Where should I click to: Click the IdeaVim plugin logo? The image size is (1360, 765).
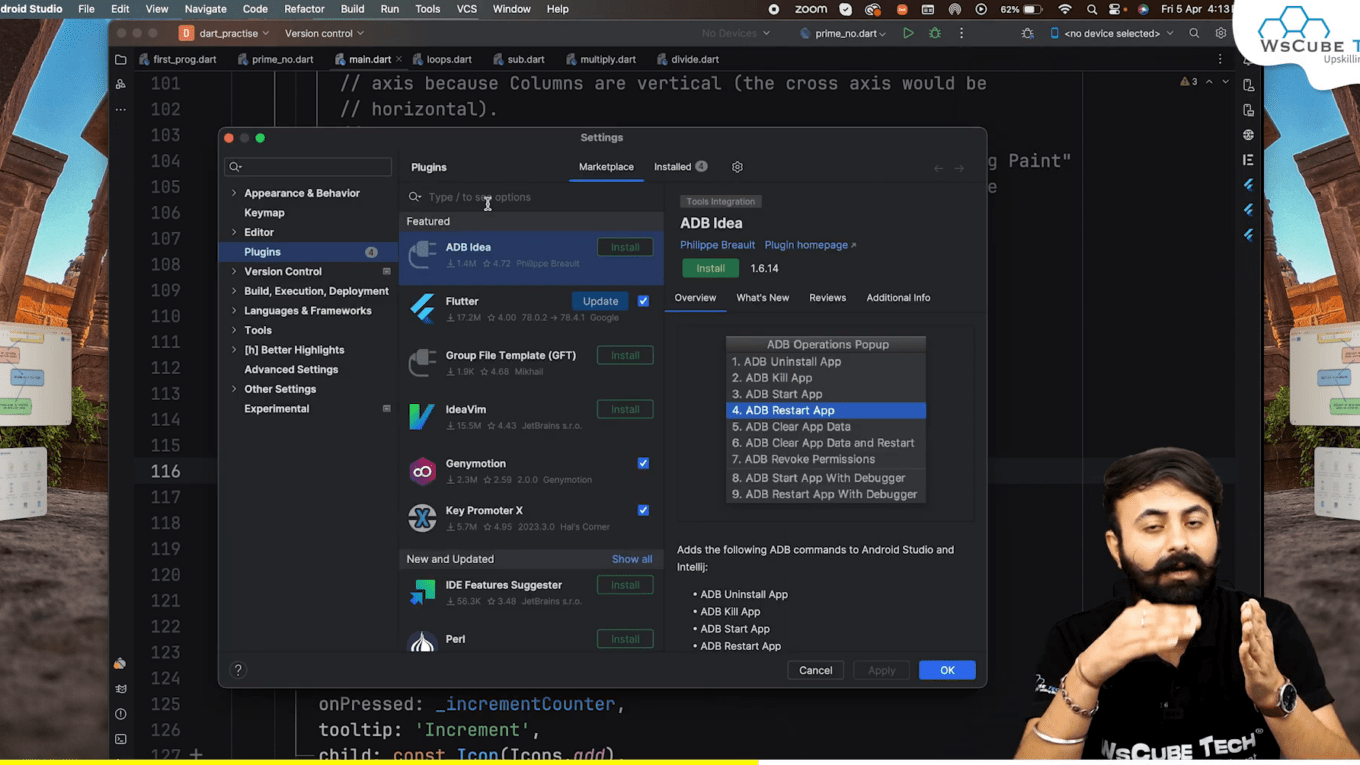coord(422,416)
